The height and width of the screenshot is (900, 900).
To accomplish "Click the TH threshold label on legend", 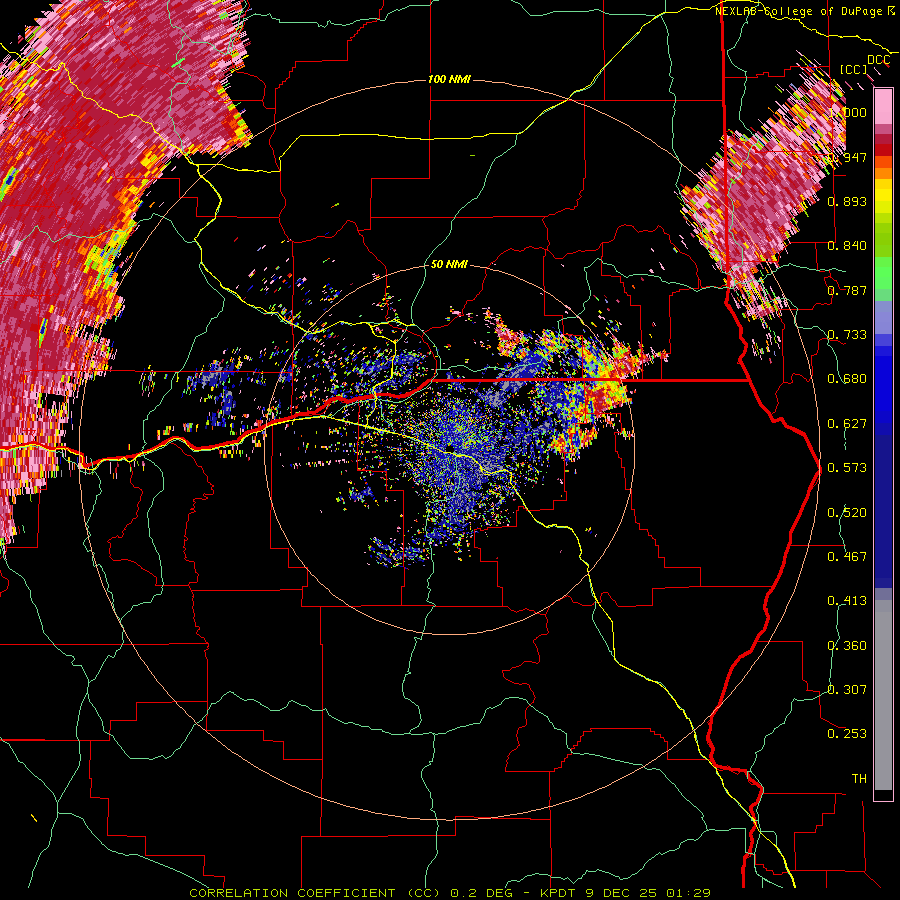I will (859, 779).
